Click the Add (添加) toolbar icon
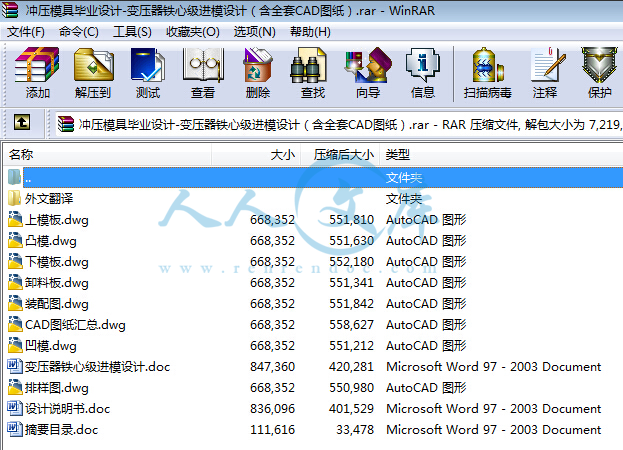The height and width of the screenshot is (450, 623). pyautogui.click(x=37, y=65)
